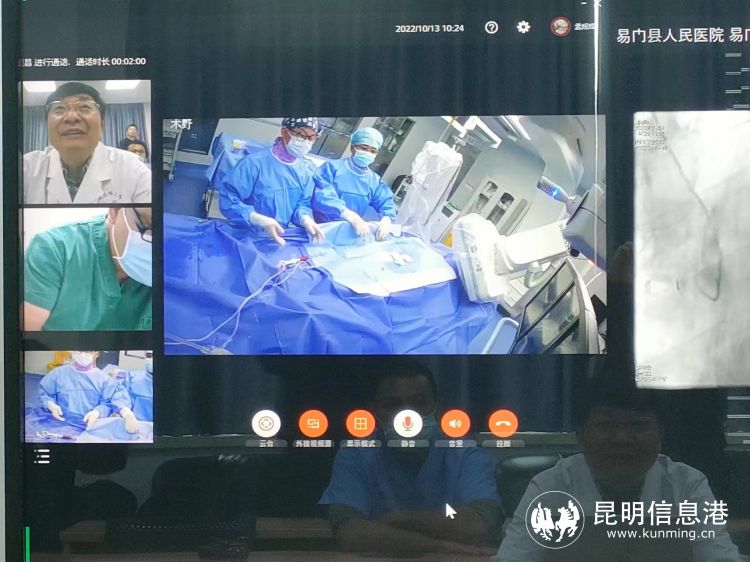The image size is (750, 562).
Task: Select the bottom surgery camera thumbnail
Action: coord(88,396)
